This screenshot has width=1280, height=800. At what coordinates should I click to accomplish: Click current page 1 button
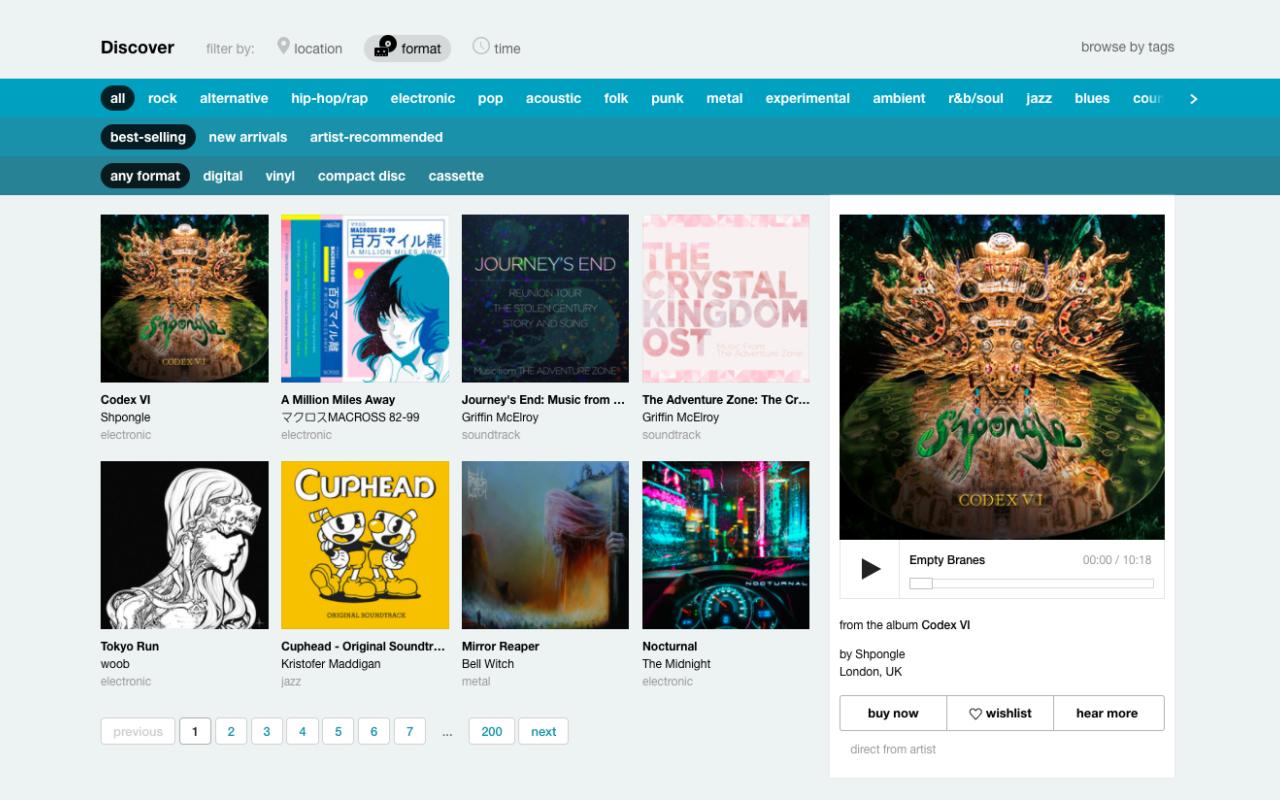(x=195, y=732)
